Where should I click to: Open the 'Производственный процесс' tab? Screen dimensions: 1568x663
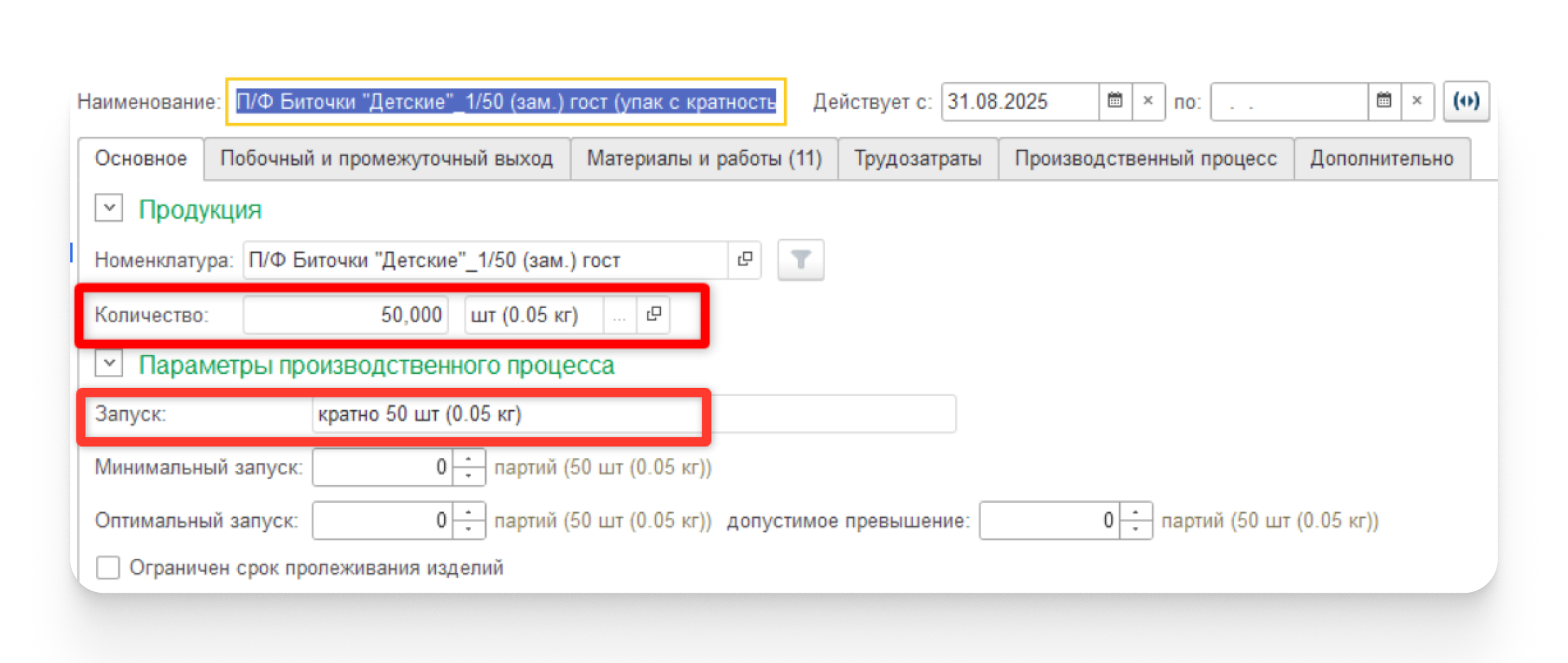click(1146, 159)
